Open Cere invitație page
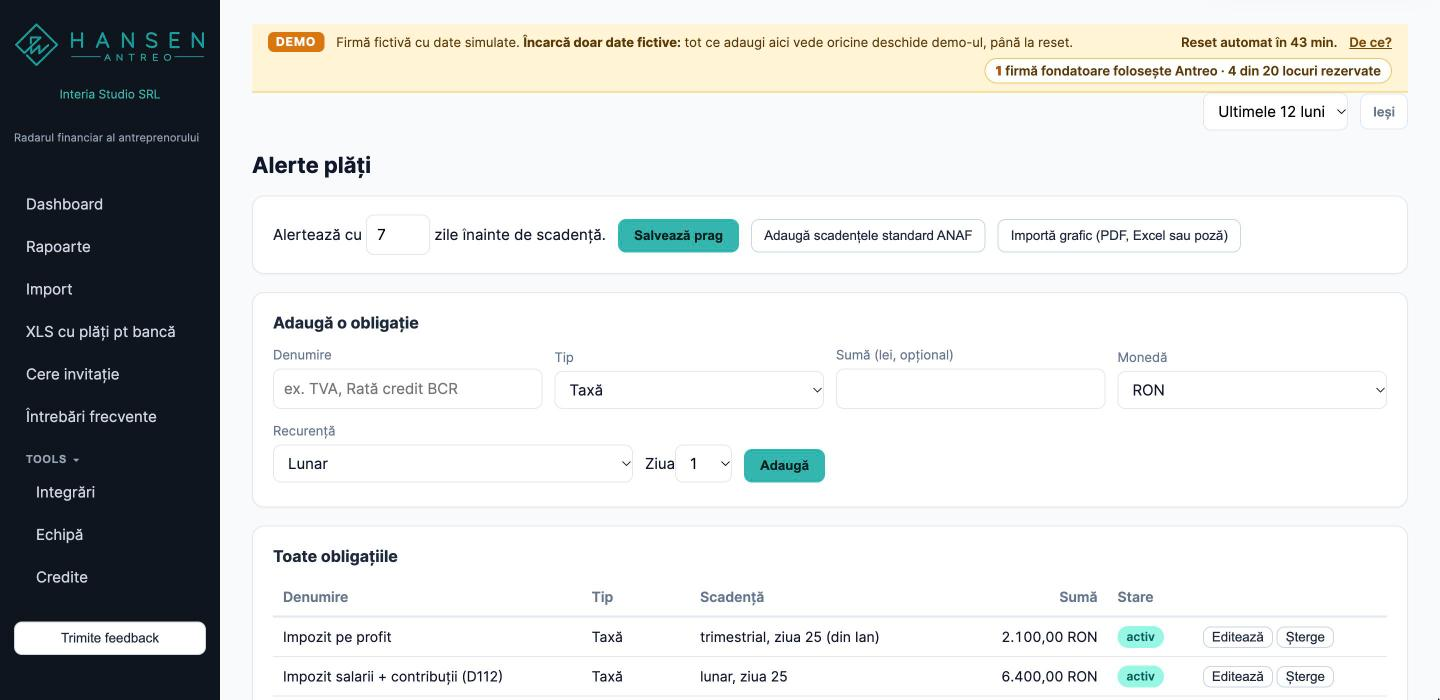The image size is (1440, 700). pyautogui.click(x=72, y=374)
